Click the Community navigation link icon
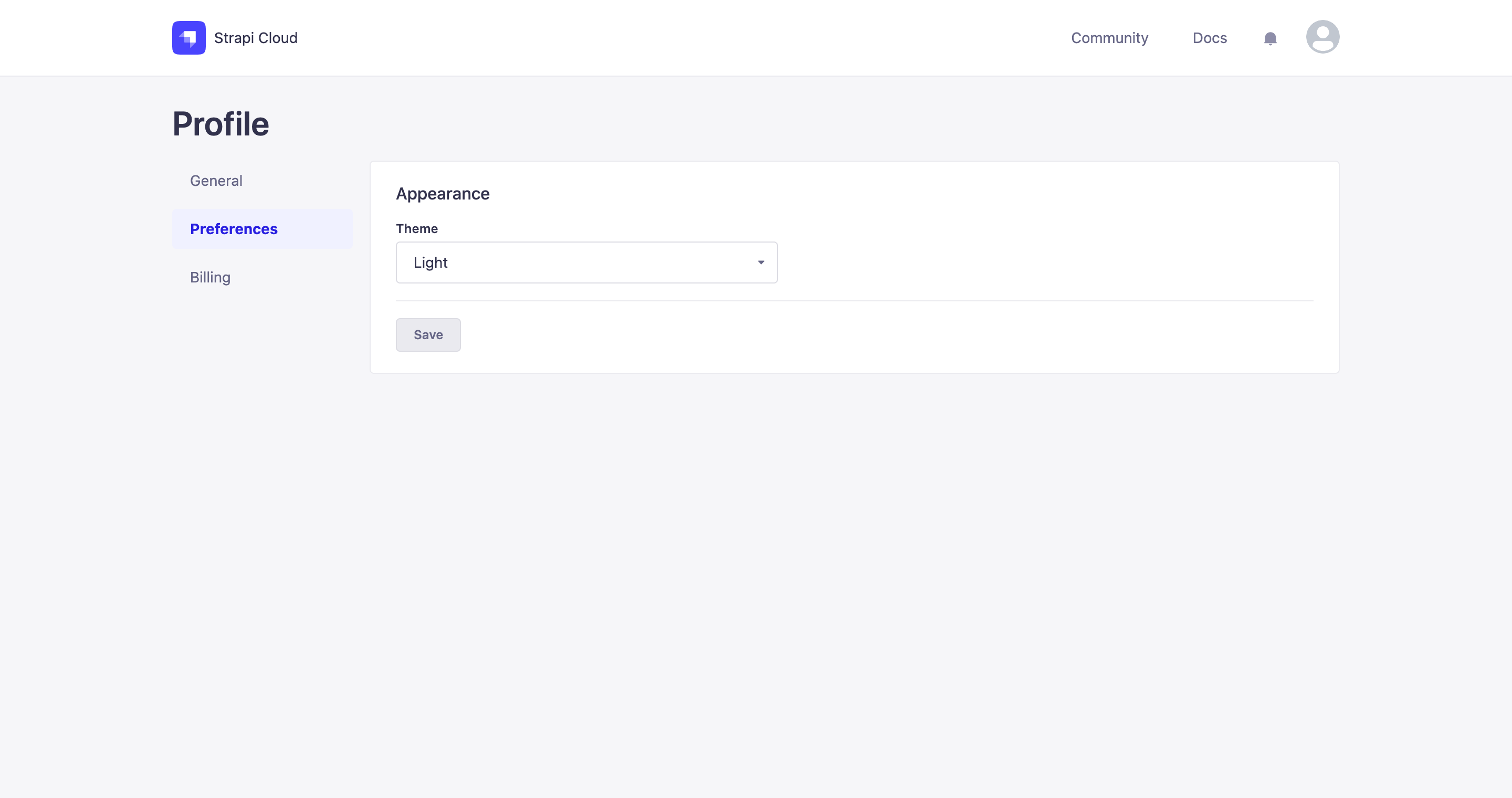Viewport: 1512px width, 798px height. tap(1109, 37)
